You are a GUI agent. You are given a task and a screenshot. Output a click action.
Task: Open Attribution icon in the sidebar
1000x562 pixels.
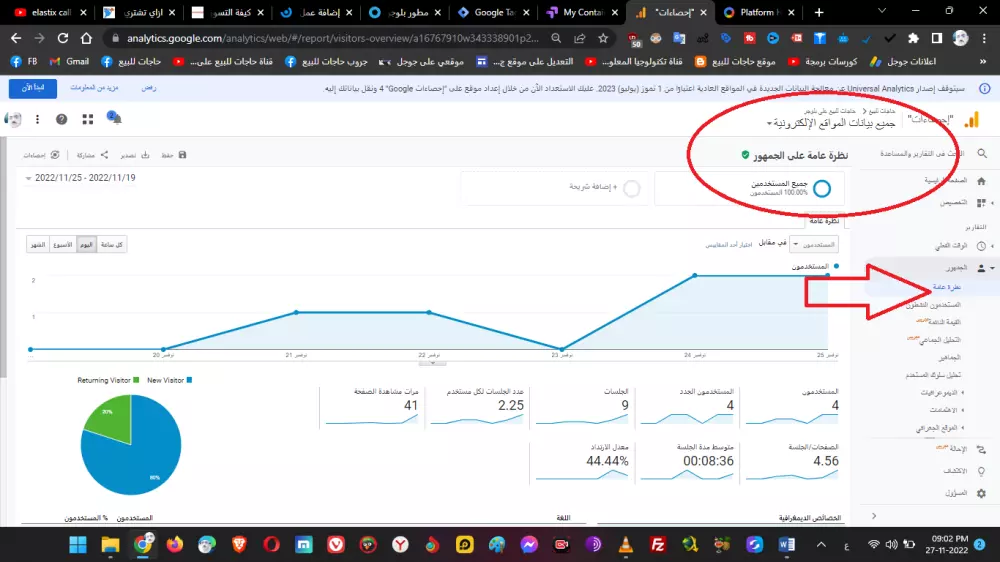[982, 450]
